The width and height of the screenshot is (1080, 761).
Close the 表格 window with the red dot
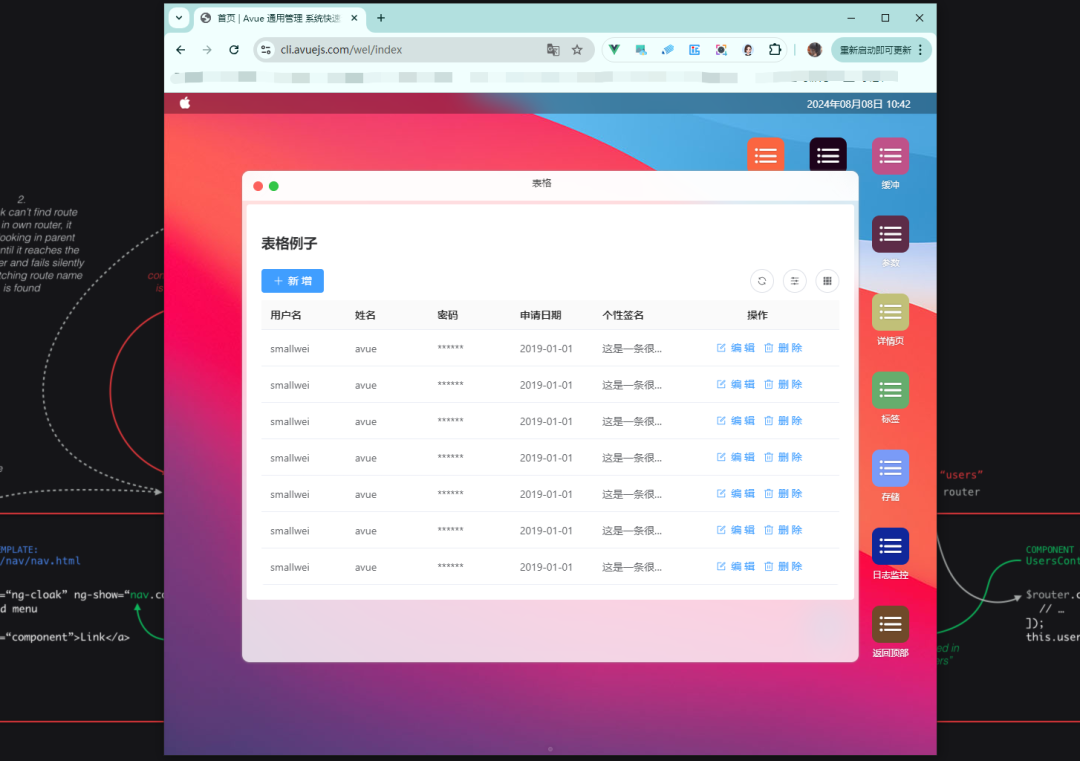coord(258,186)
